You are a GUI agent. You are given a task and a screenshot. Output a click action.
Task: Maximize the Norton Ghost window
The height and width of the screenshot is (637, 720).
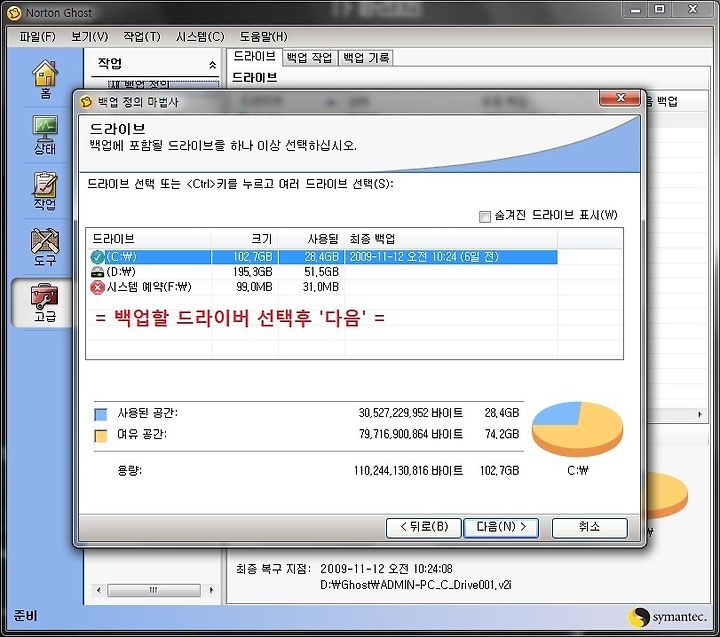coord(659,10)
